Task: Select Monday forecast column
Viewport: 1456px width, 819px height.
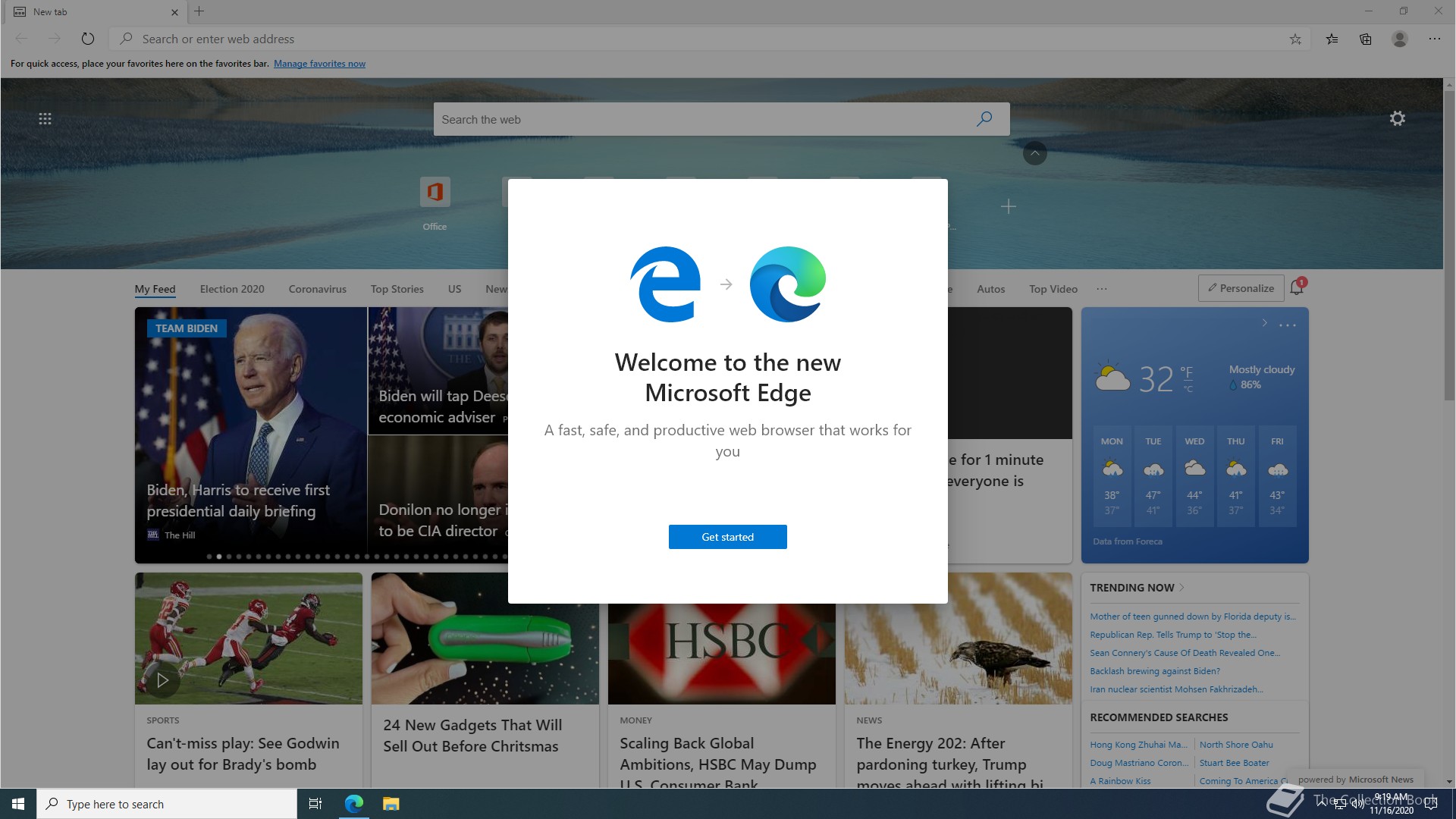Action: click(1112, 477)
